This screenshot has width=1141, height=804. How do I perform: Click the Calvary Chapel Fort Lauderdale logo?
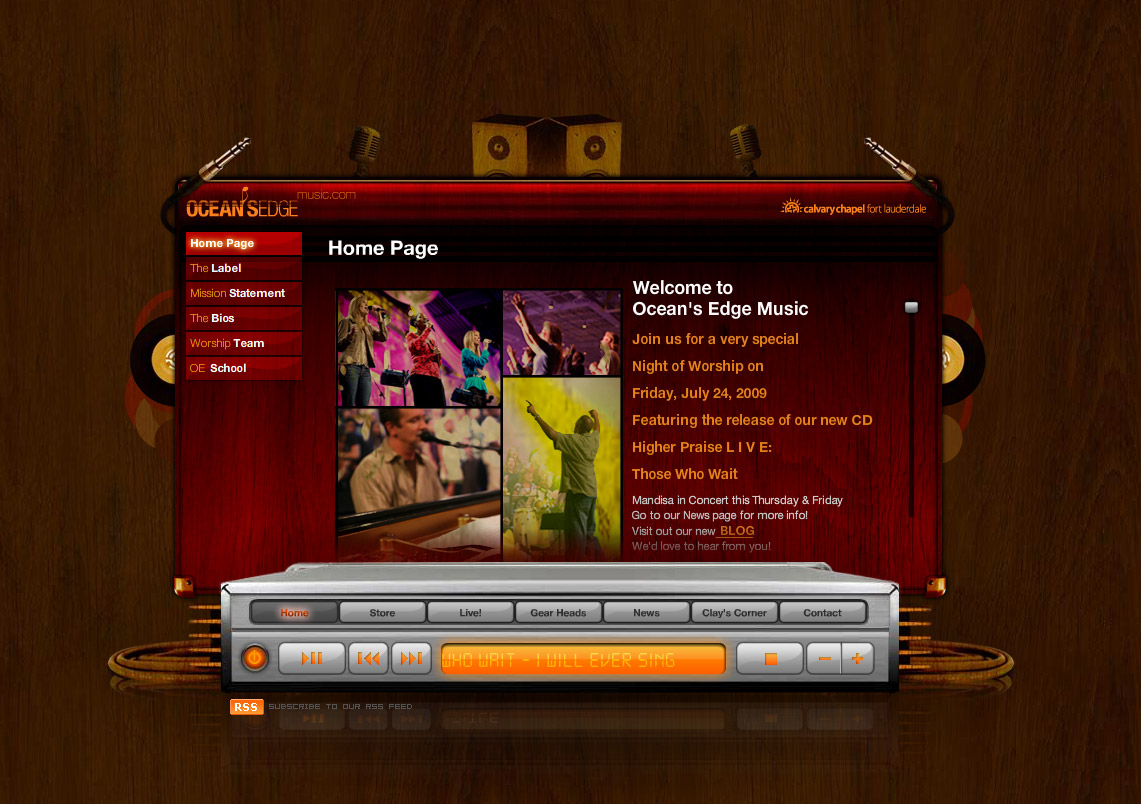[853, 208]
